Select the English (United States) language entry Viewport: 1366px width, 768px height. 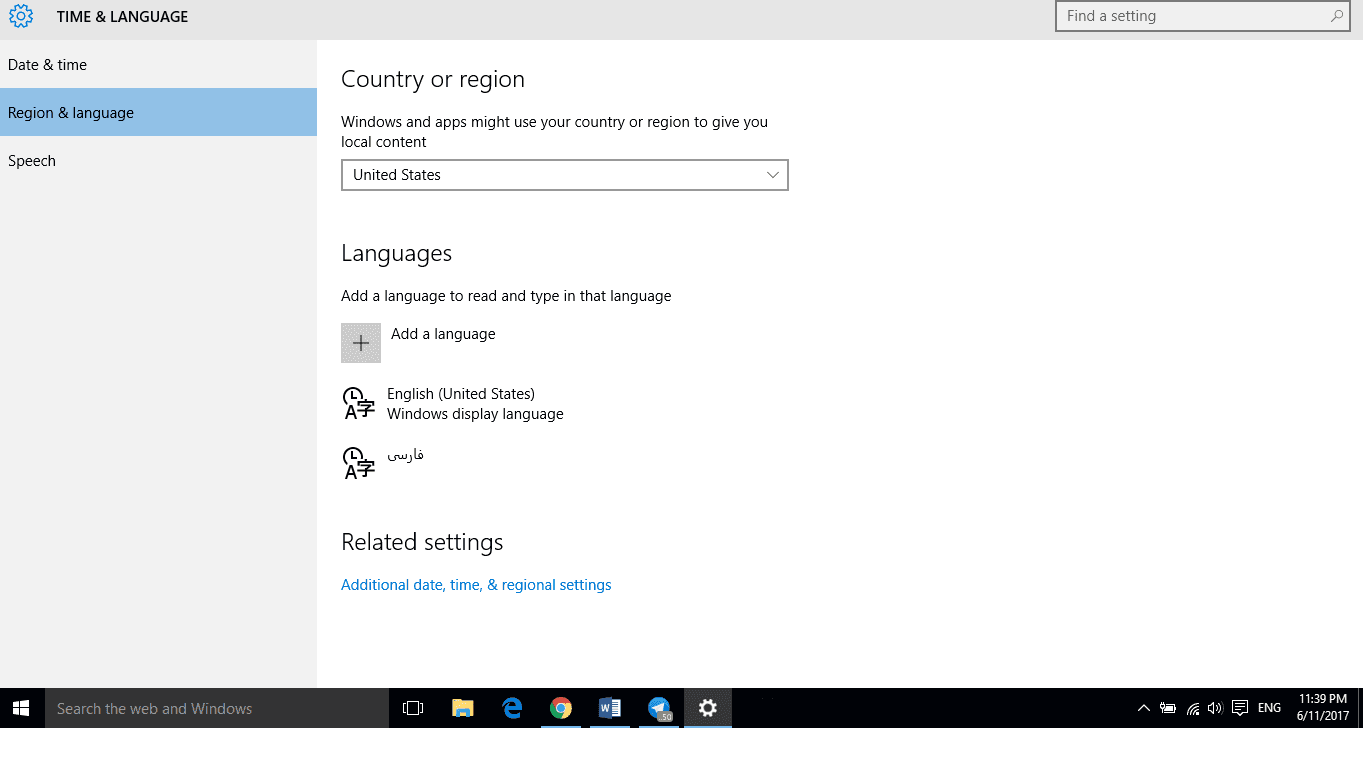pyautogui.click(x=460, y=404)
